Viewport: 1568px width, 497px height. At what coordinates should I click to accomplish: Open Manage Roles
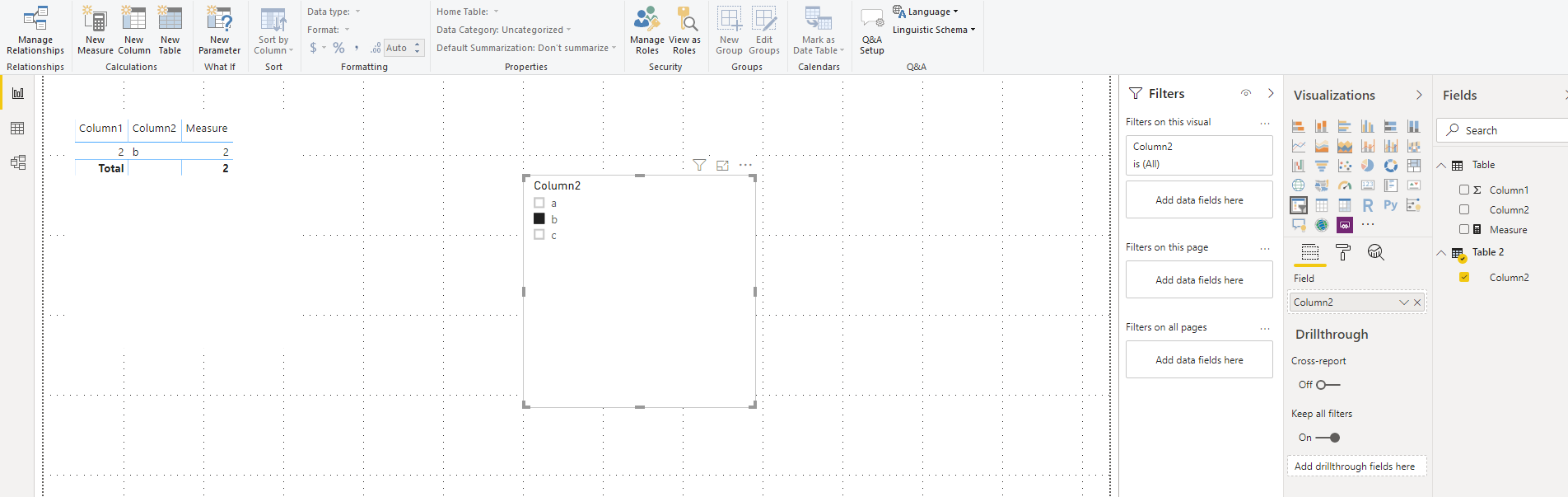click(x=647, y=30)
